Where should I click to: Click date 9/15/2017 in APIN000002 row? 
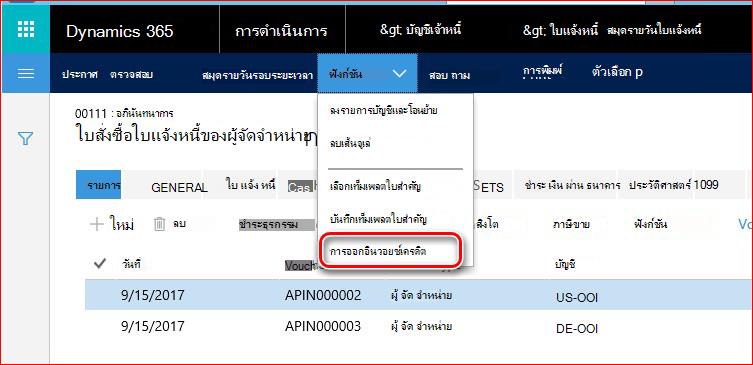[153, 295]
